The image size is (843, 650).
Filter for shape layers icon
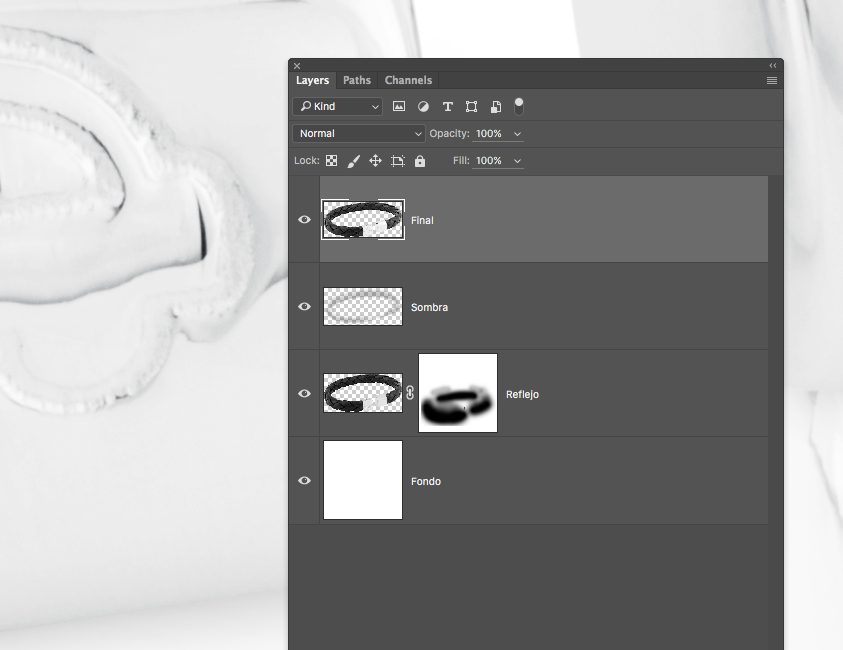tap(471, 106)
